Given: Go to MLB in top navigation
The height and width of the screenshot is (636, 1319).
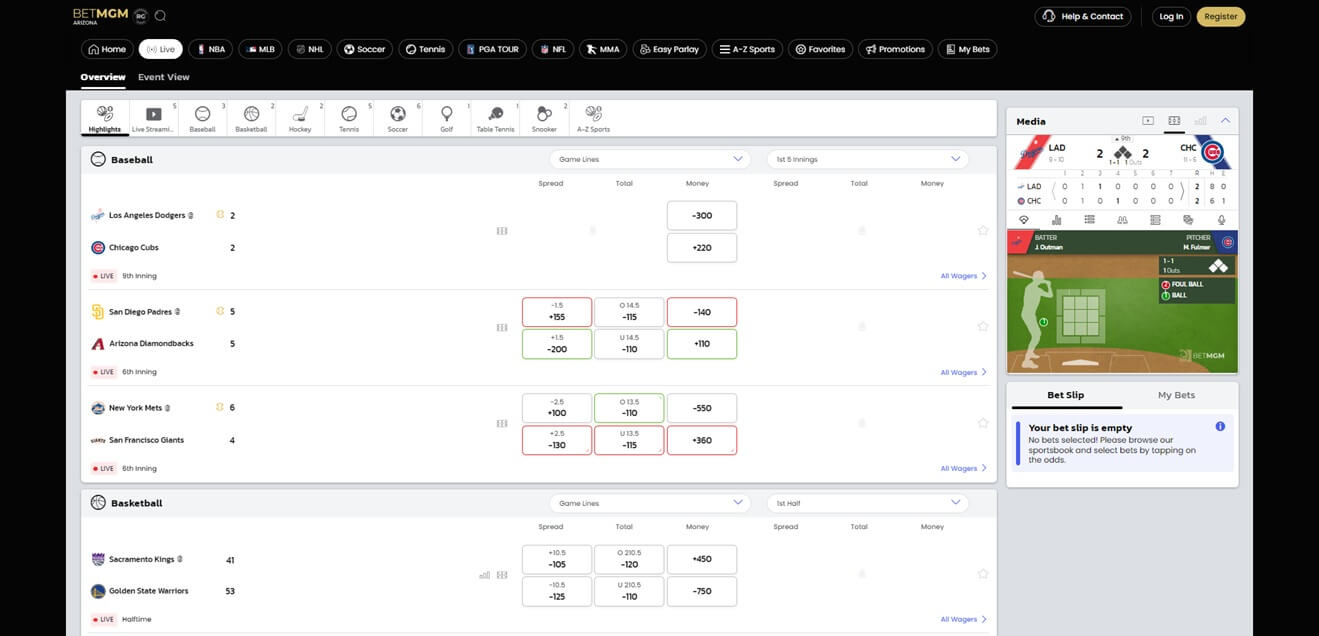Looking at the screenshot, I should (x=262, y=49).
